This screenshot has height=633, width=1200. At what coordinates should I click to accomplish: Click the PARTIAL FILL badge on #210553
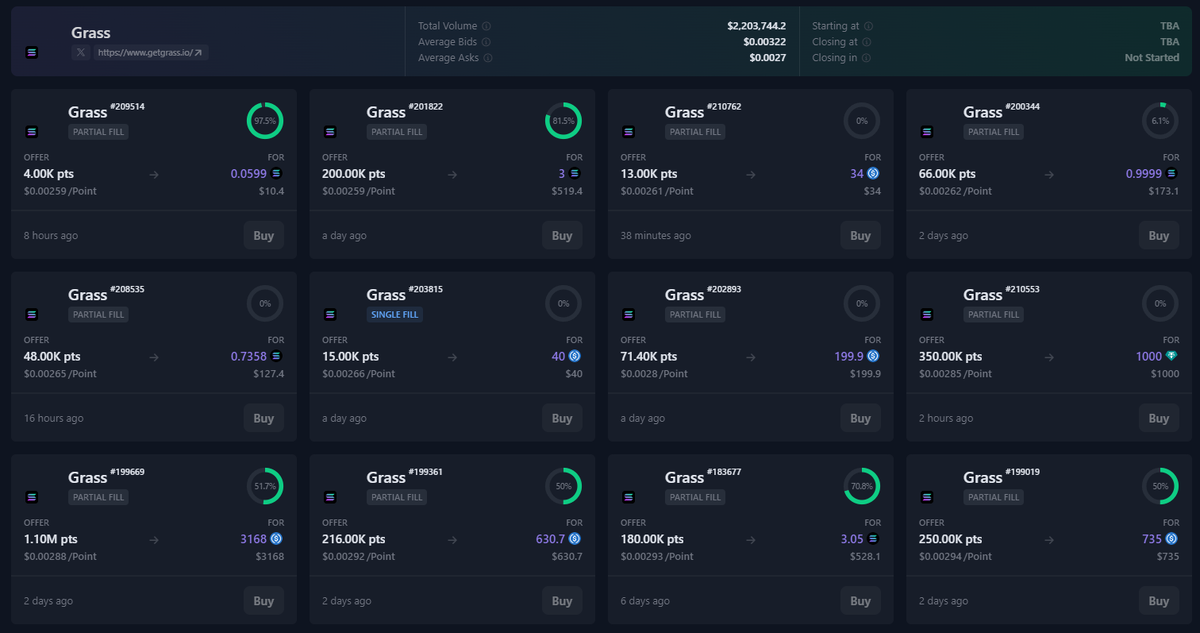click(x=993, y=314)
